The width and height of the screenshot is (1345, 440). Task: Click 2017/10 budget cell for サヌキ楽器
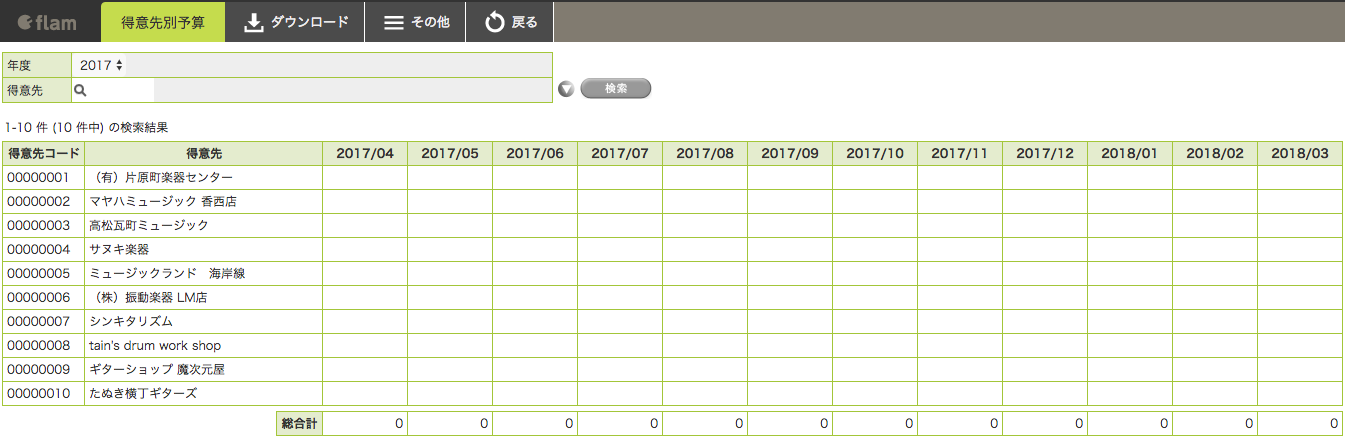(875, 250)
